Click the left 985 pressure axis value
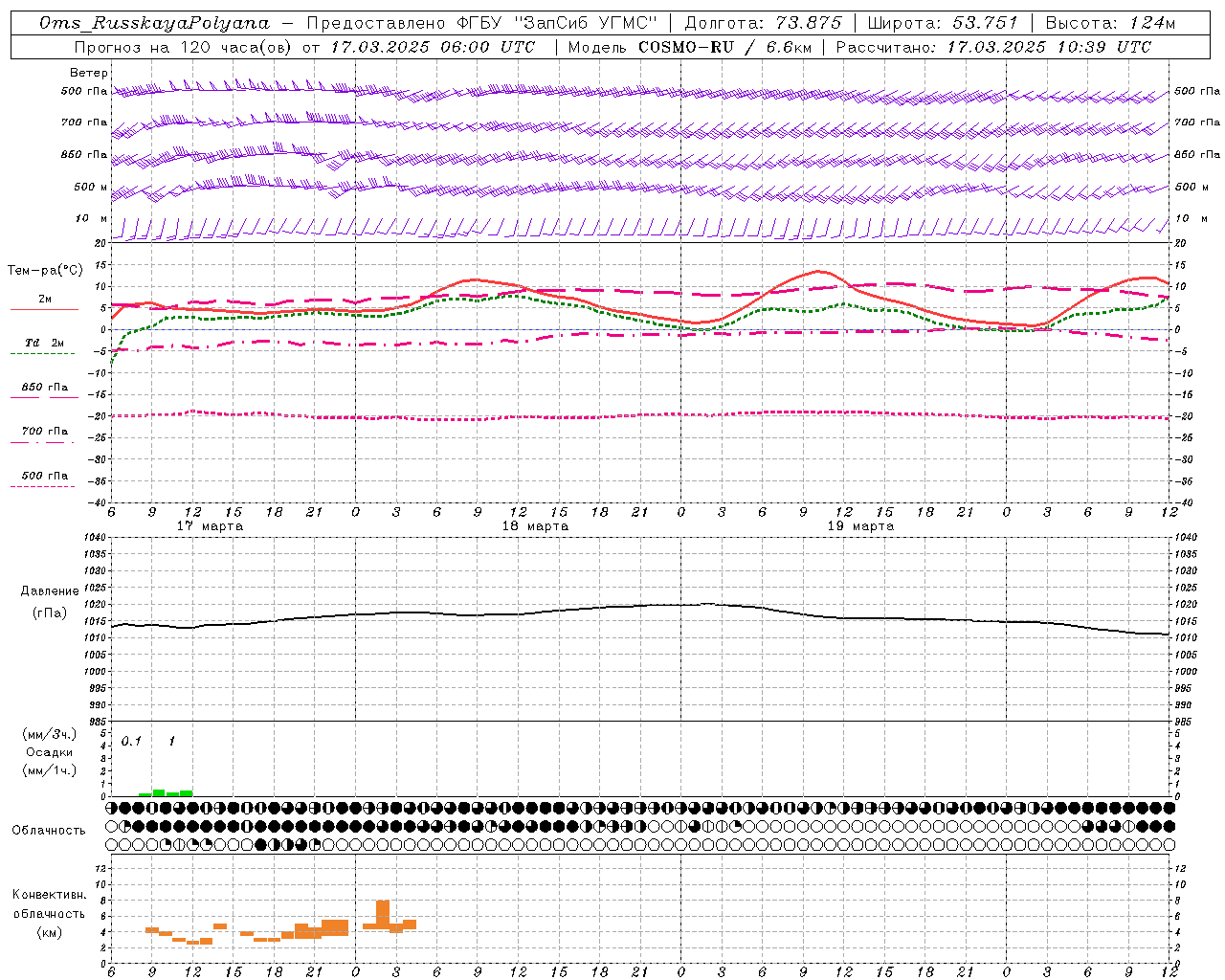1225x980 pixels. (x=98, y=722)
